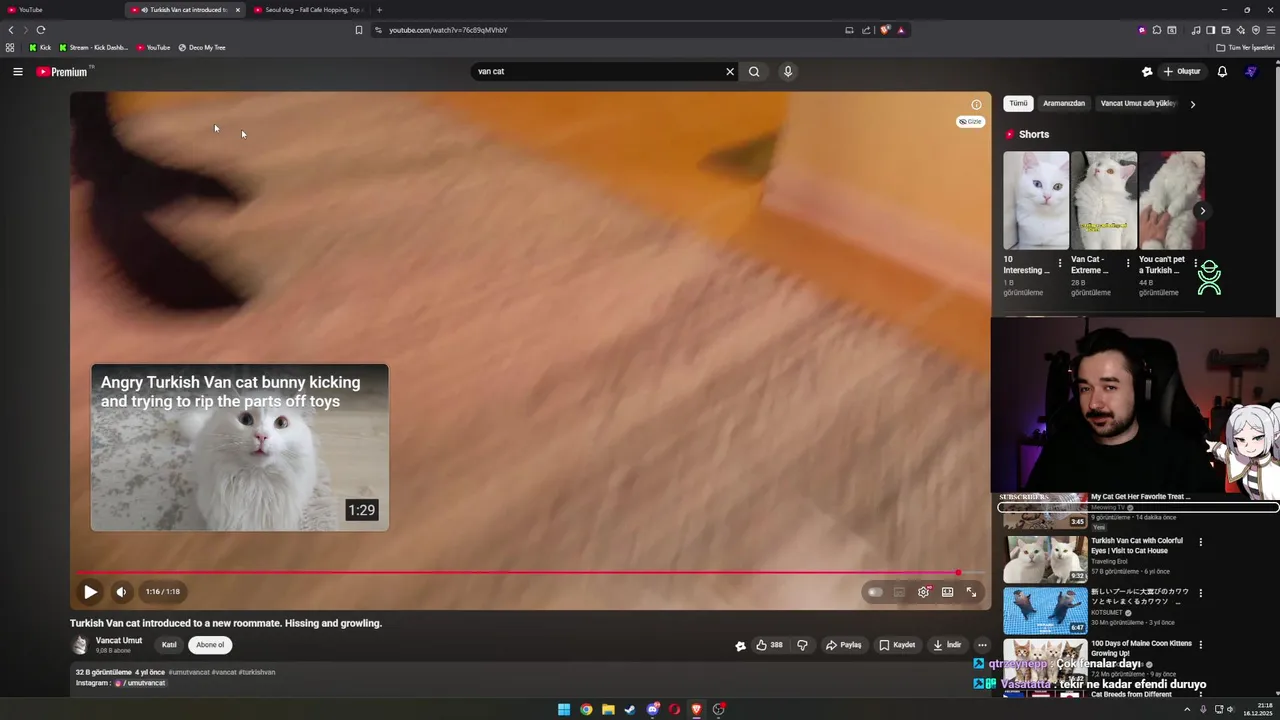1280x720 pixels.
Task: Seek on the red video progress bar
Action: pos(530,573)
